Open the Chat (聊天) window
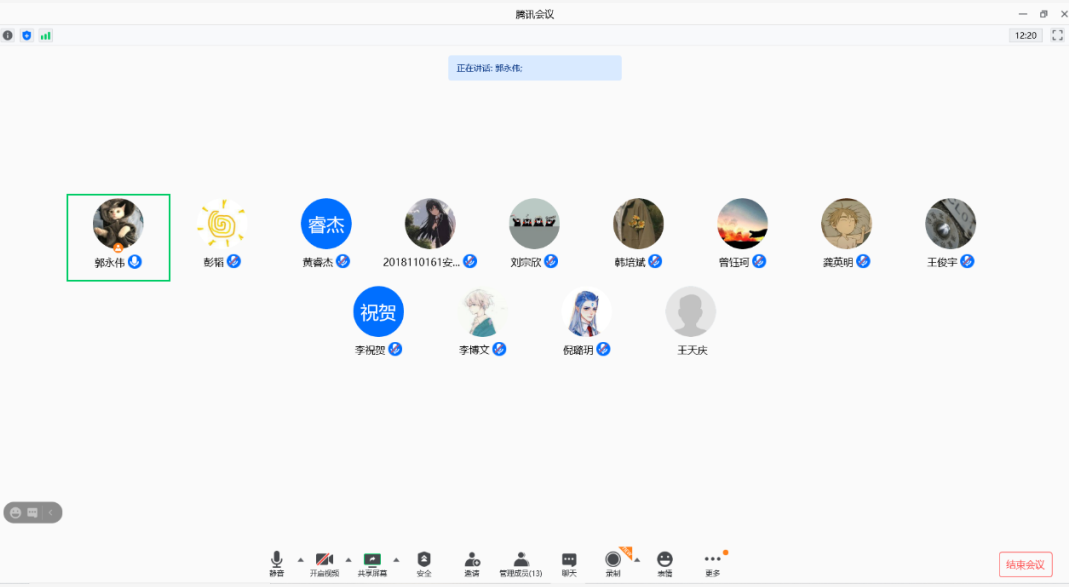The image size is (1069, 587). click(568, 561)
